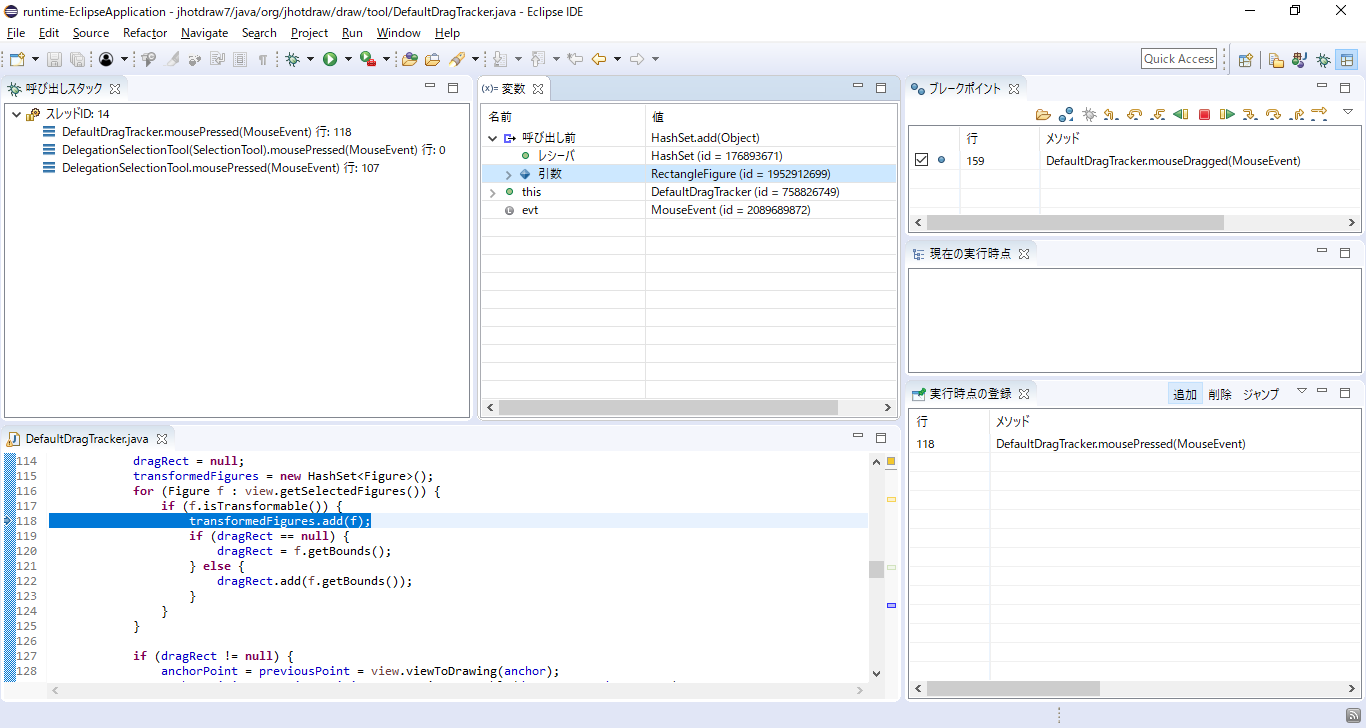Viewport: 1366px width, 728px height.
Task: Click the DefaultDragTracker.mouseDragged(MouseEvent) breakpoint entry
Action: pos(1173,160)
